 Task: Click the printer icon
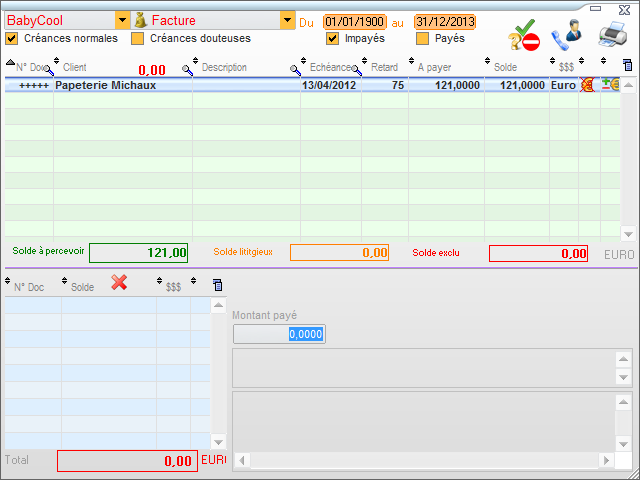click(x=611, y=35)
